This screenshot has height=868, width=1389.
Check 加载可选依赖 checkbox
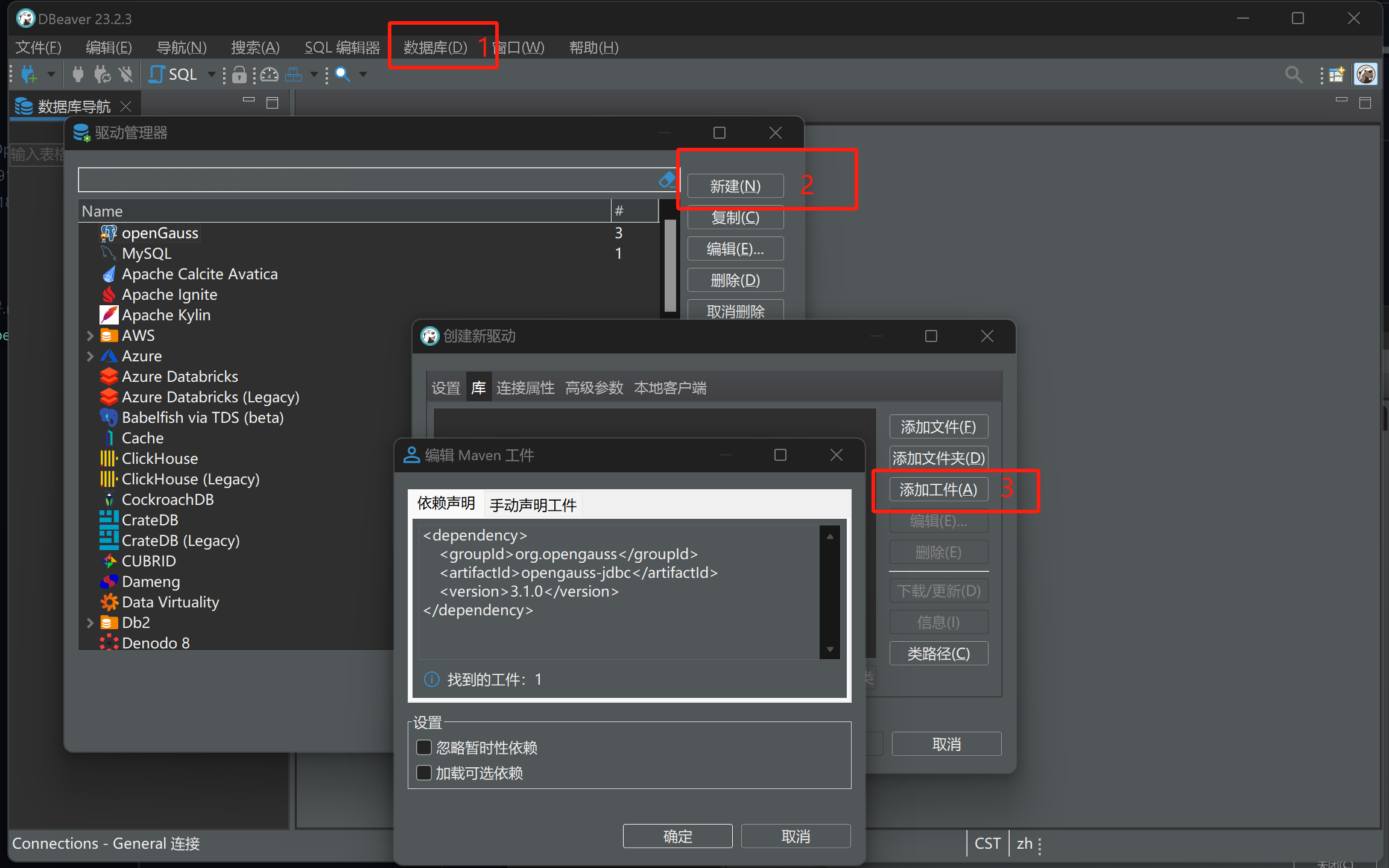pyautogui.click(x=424, y=773)
